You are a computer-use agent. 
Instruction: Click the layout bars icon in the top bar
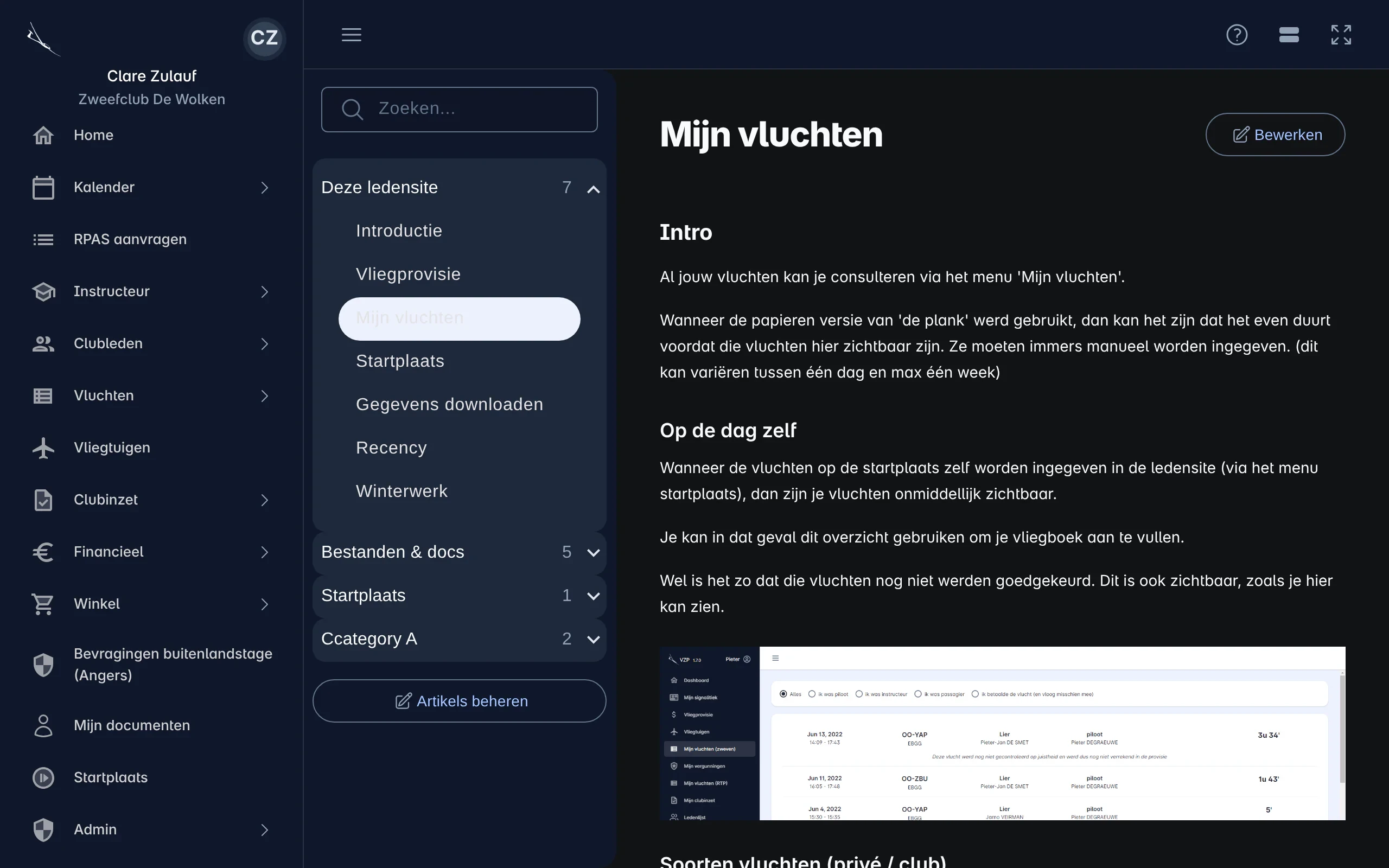(x=1289, y=34)
